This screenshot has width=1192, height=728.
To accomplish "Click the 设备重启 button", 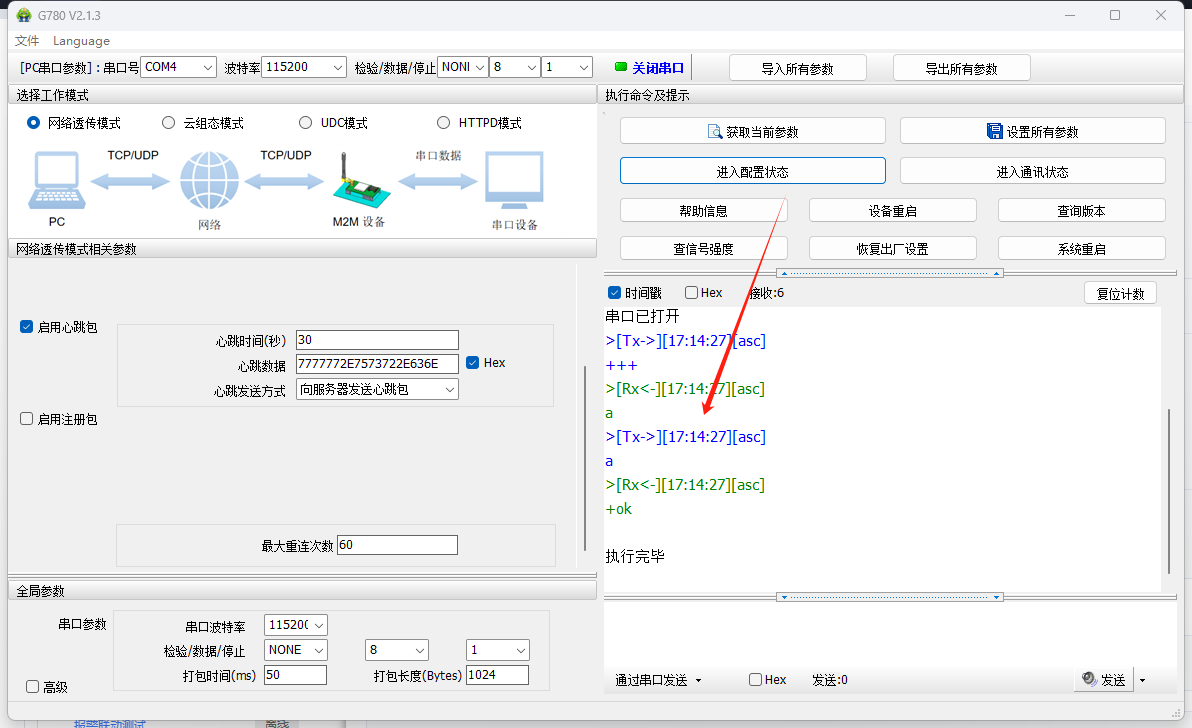I will (892, 210).
